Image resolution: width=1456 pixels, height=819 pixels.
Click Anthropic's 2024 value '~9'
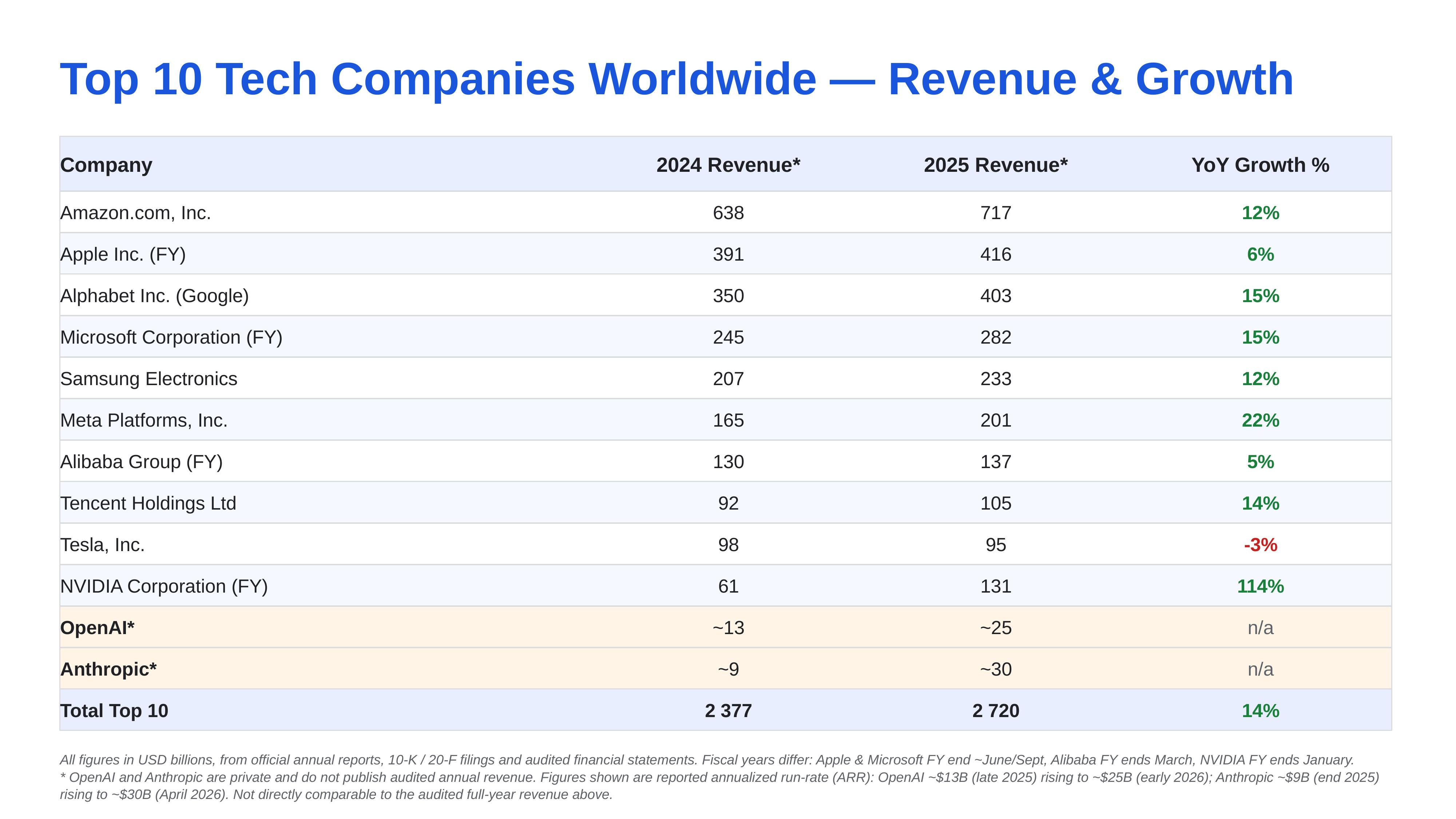pyautogui.click(x=728, y=669)
